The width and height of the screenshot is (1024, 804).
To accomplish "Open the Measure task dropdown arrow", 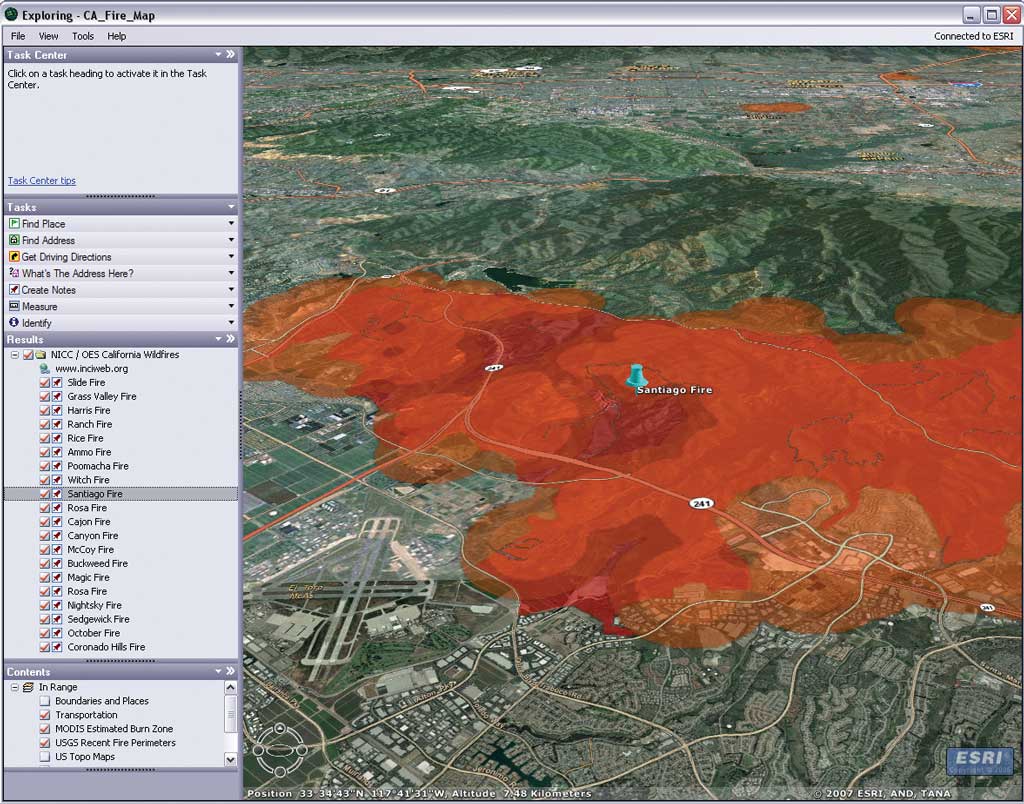I will (x=231, y=306).
